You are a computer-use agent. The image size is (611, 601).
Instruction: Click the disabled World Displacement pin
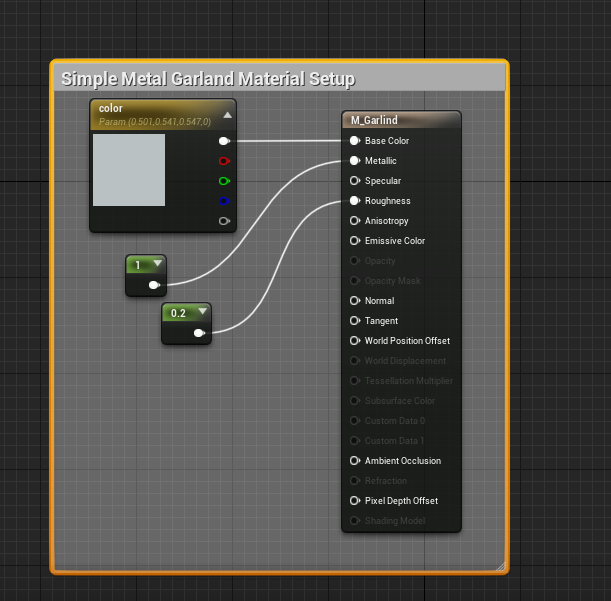tap(355, 361)
